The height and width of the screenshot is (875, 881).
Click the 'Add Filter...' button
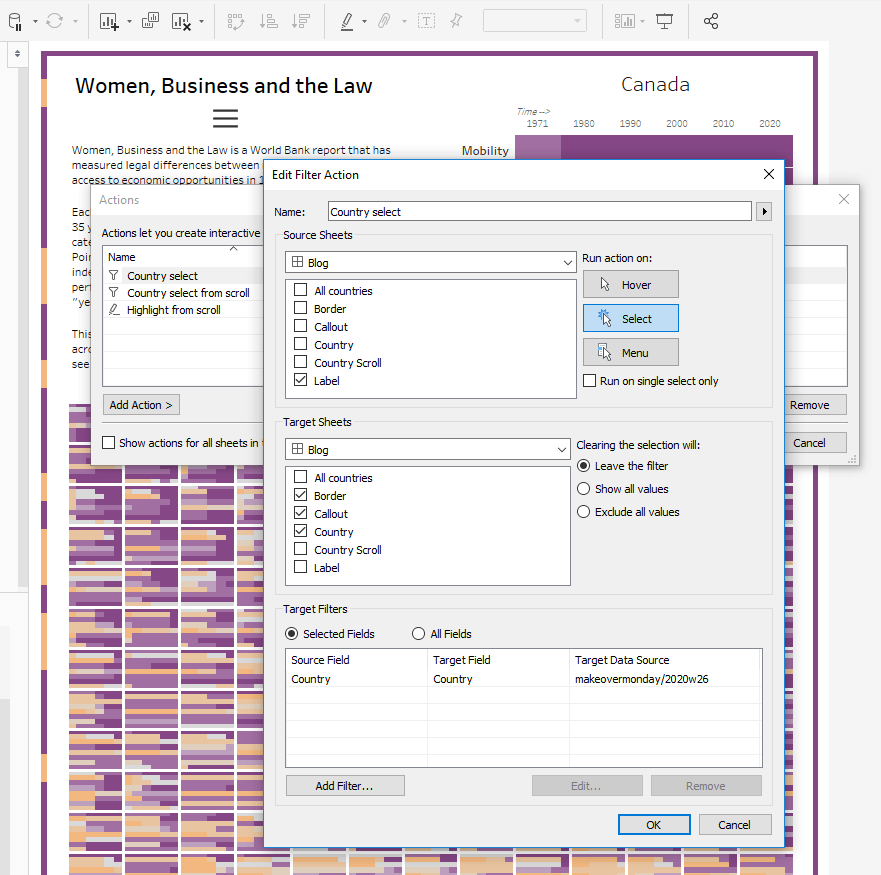pos(344,786)
